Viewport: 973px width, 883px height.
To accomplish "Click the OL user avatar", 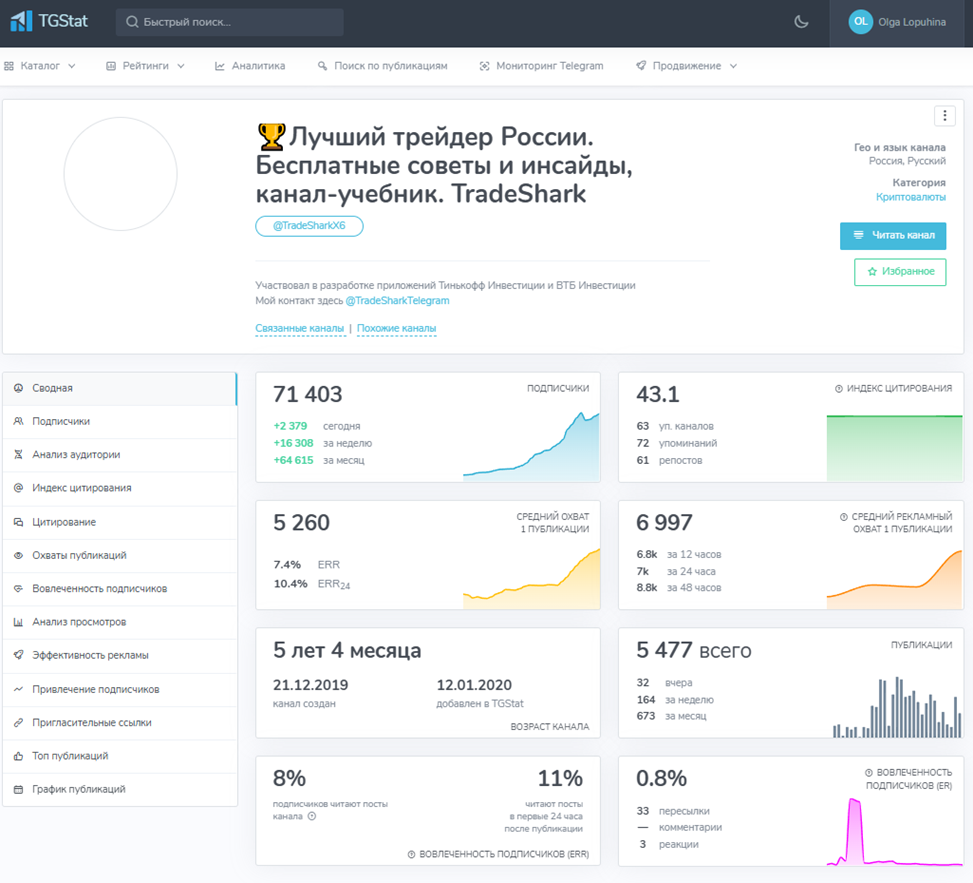I will (x=860, y=22).
